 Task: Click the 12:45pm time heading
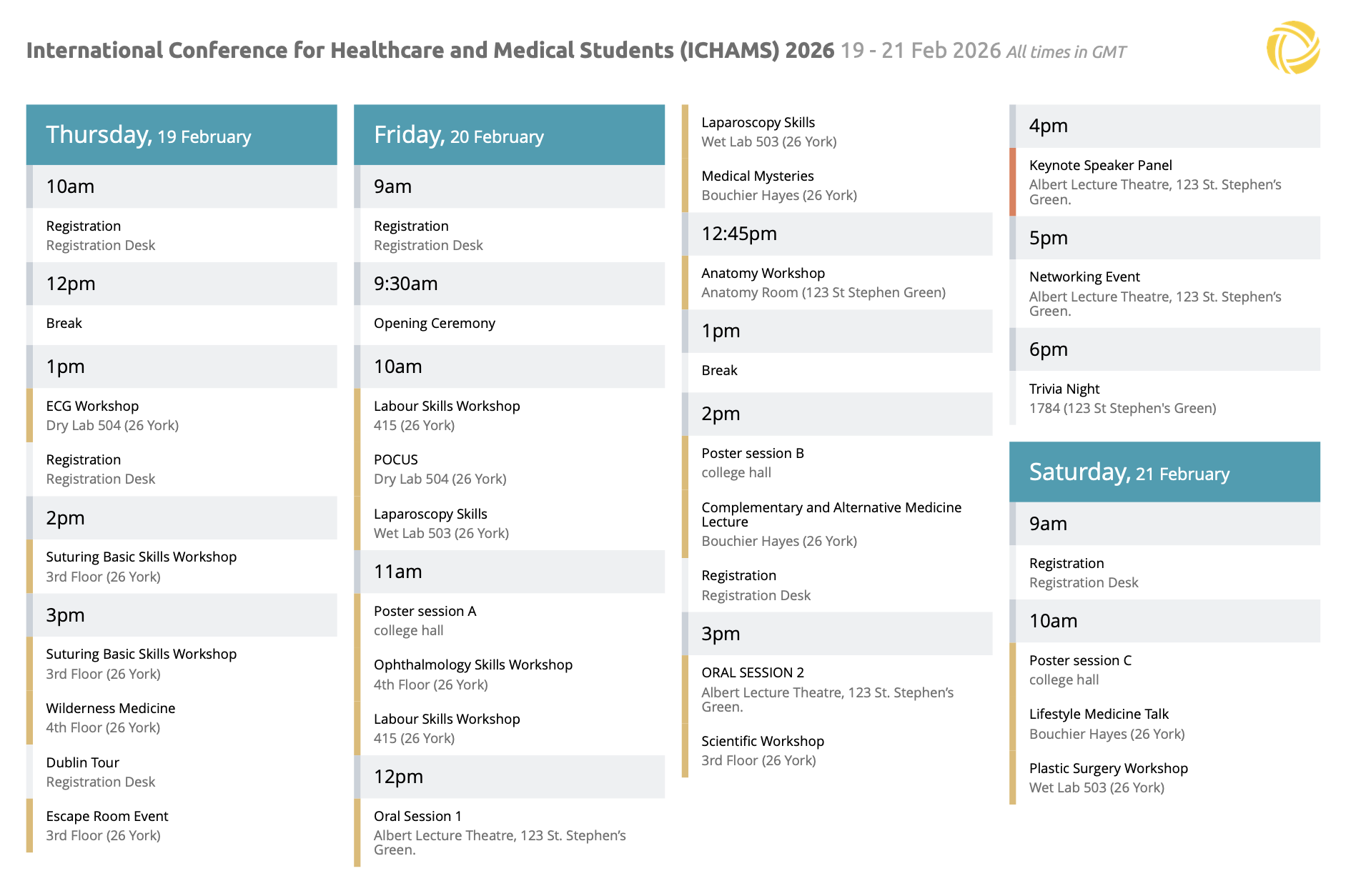coord(837,234)
